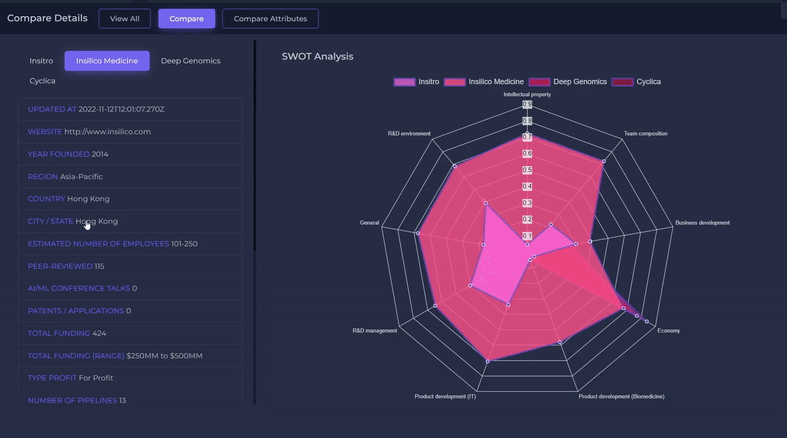
Task: Click the details panel vertical scrollbar
Action: [255, 150]
